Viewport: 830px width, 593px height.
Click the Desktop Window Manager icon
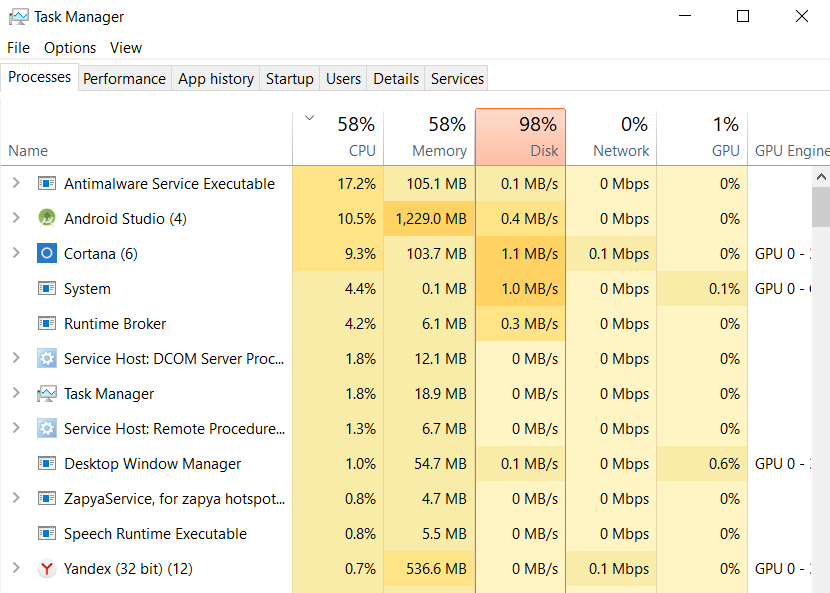coord(46,464)
